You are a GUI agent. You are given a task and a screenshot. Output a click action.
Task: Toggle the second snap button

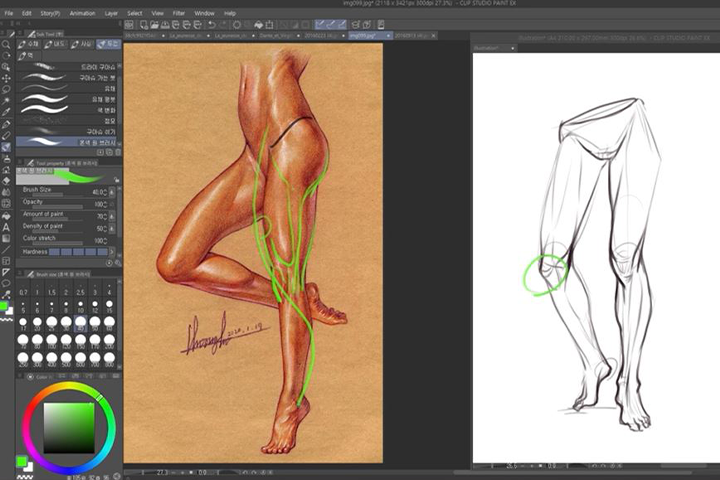click(x=331, y=25)
